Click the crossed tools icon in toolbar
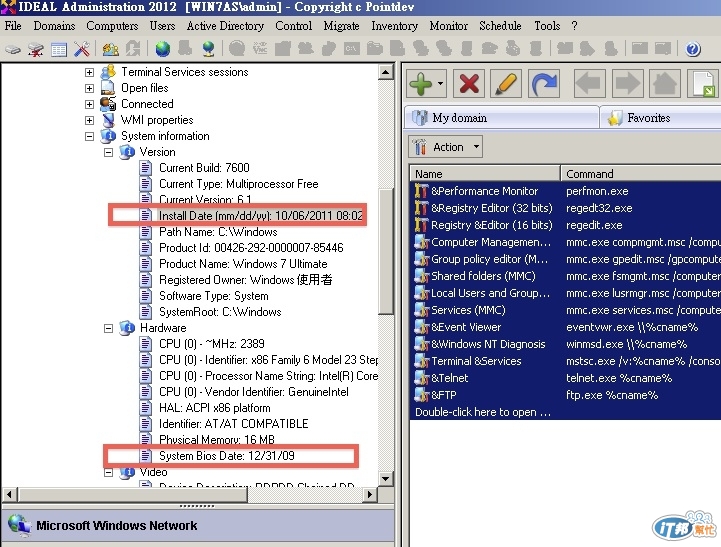Viewport: 721px width, 547px height. click(x=82, y=49)
